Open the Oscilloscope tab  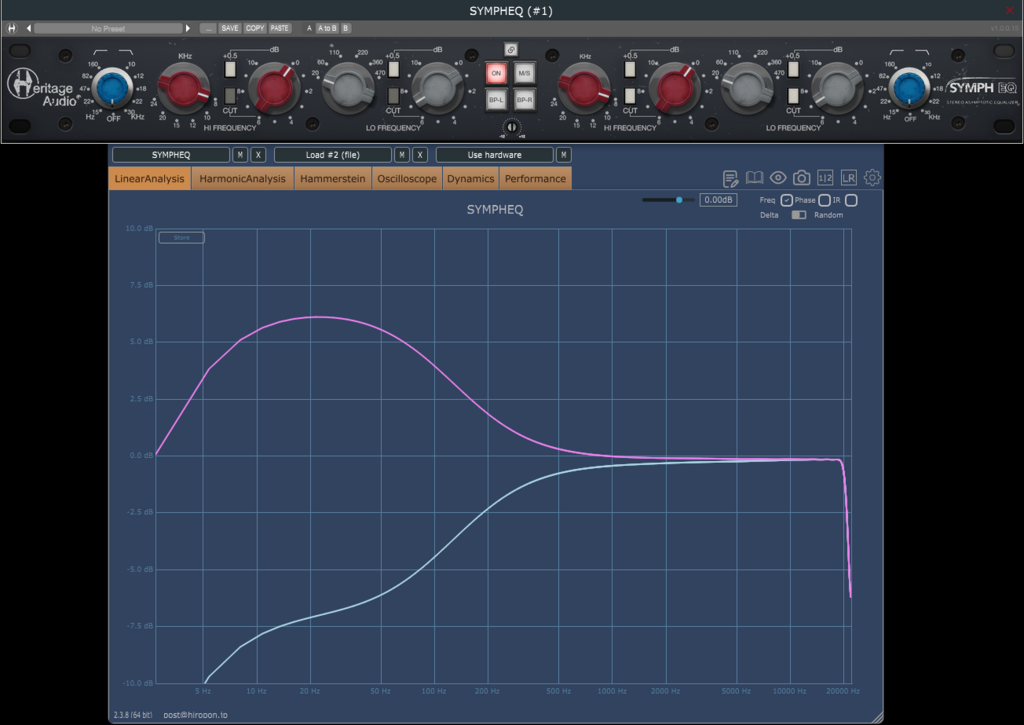(x=407, y=178)
